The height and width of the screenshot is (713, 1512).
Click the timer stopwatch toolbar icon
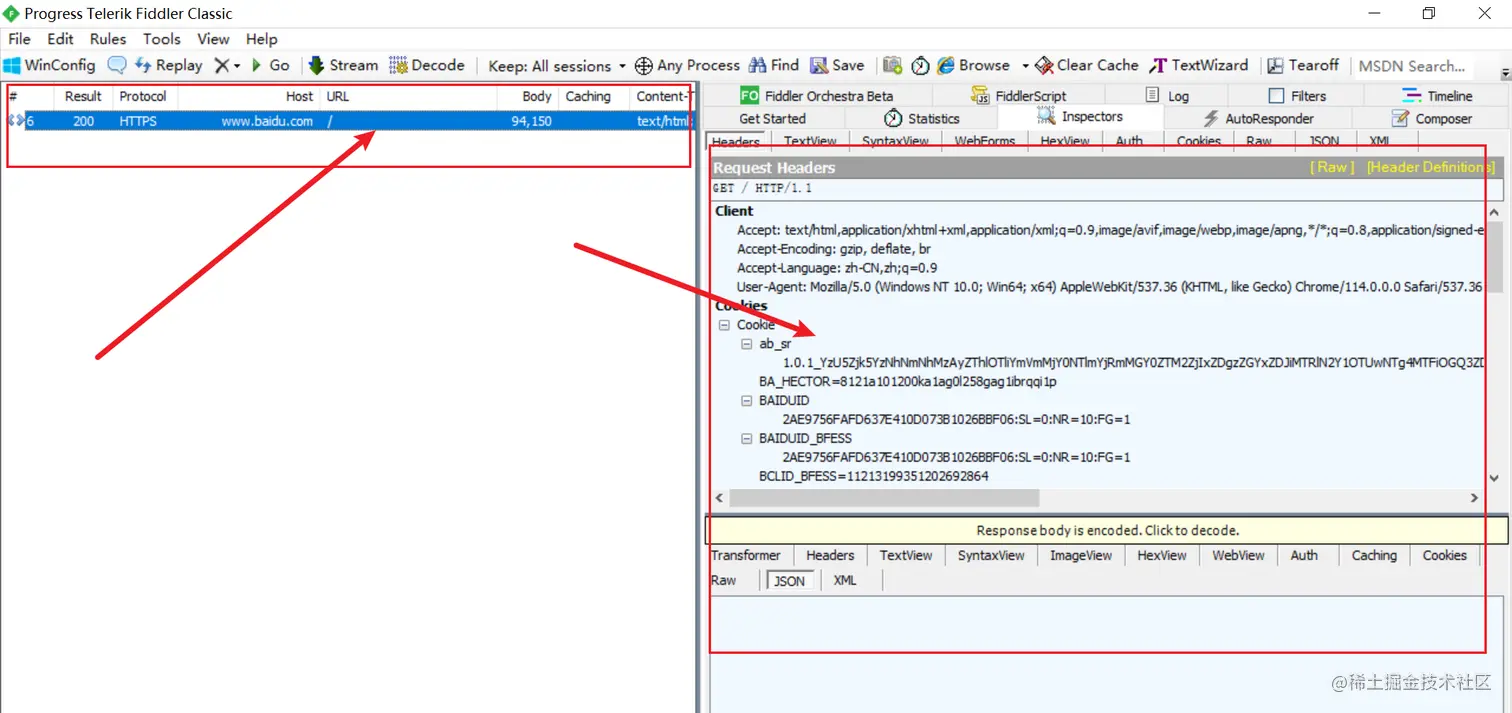[920, 66]
